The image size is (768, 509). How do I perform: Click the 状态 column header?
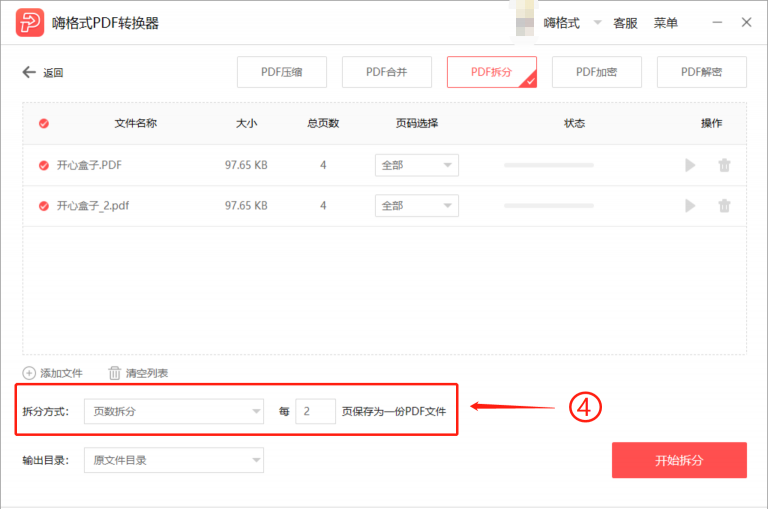(x=575, y=123)
